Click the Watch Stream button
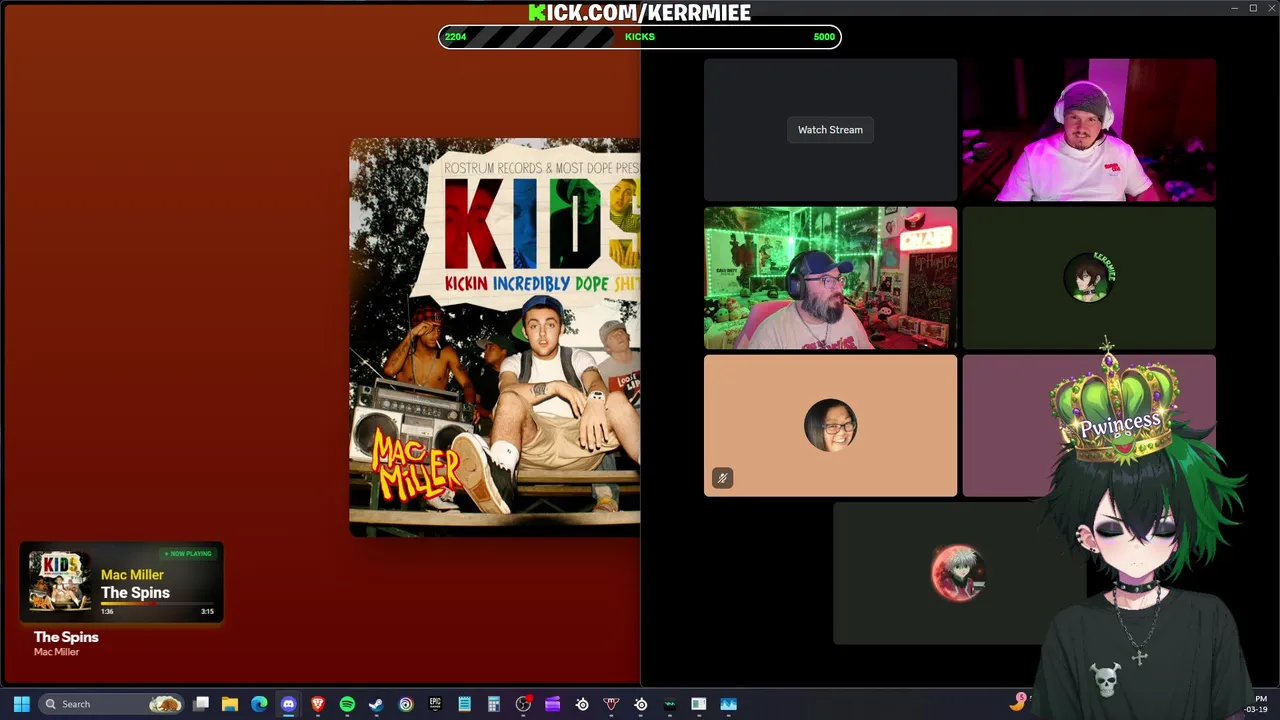The image size is (1280, 720). click(830, 130)
